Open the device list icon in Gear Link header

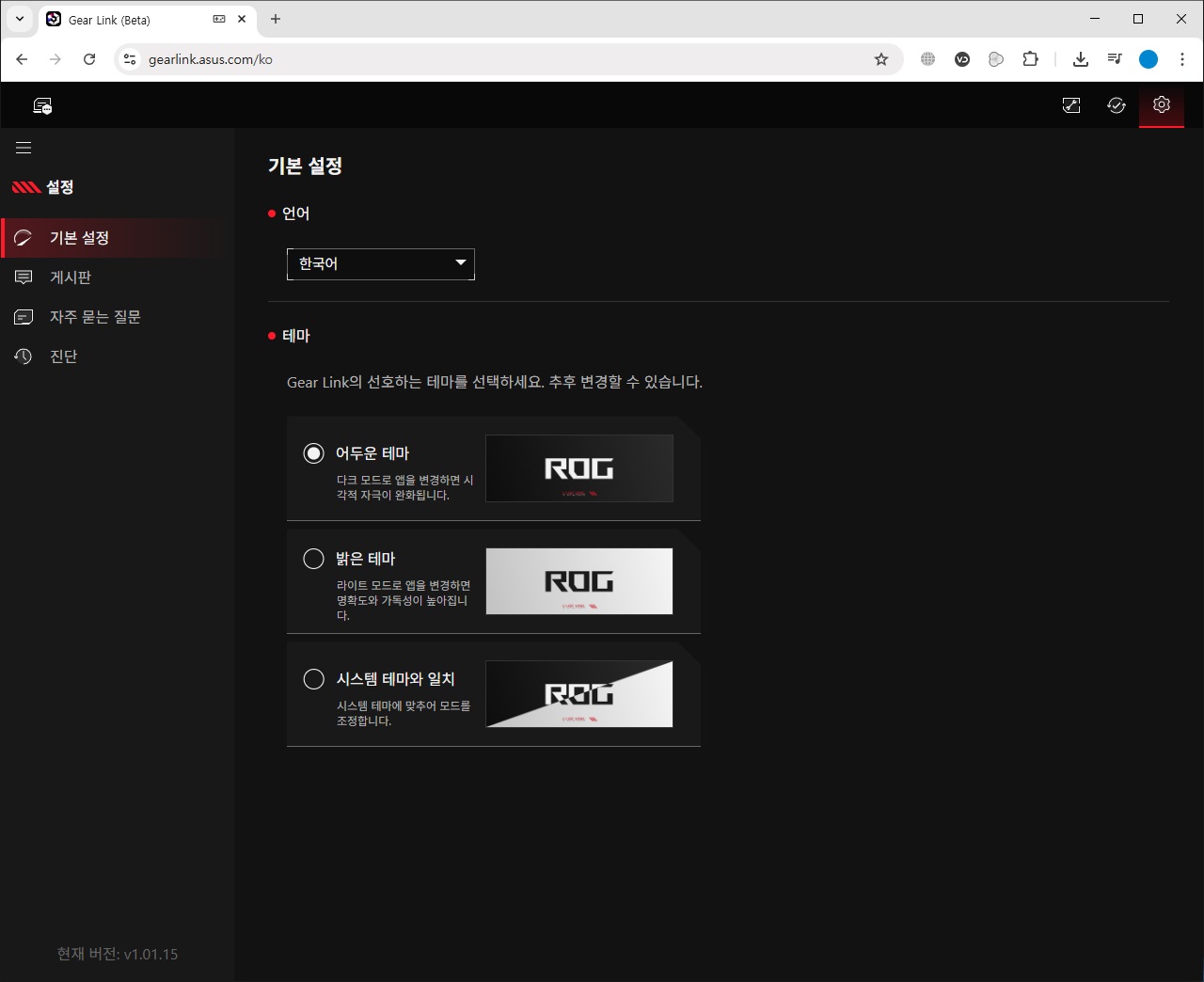tap(42, 105)
